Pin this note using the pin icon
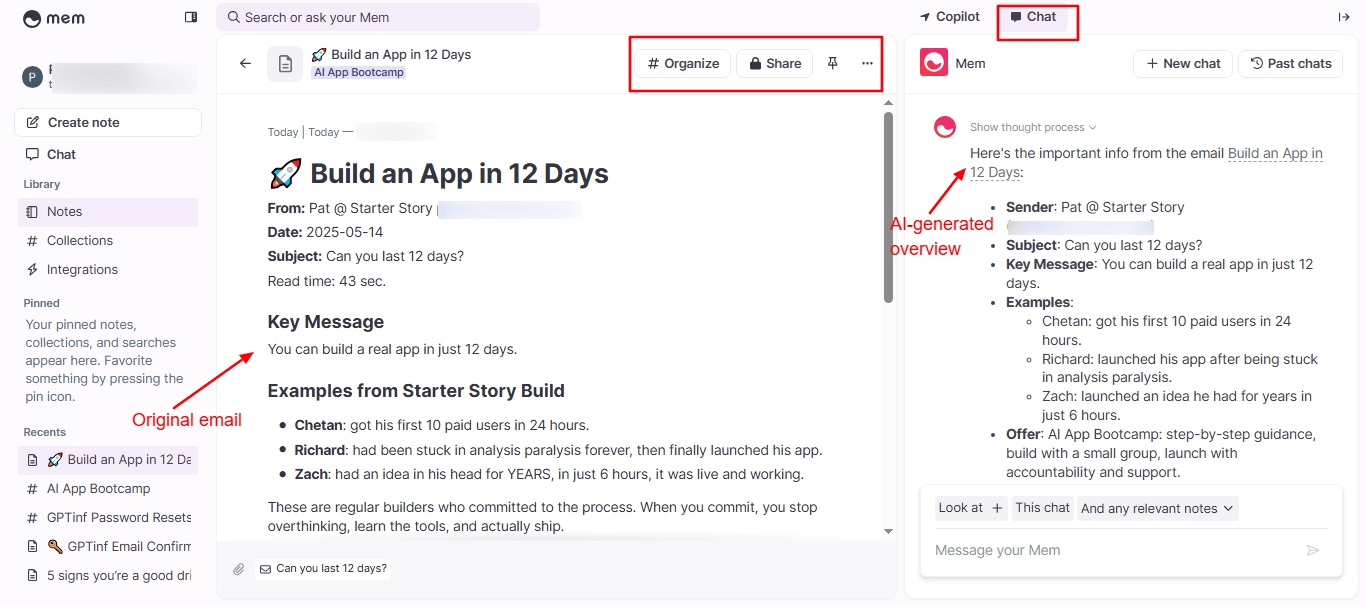This screenshot has width=1366, height=607. [833, 63]
